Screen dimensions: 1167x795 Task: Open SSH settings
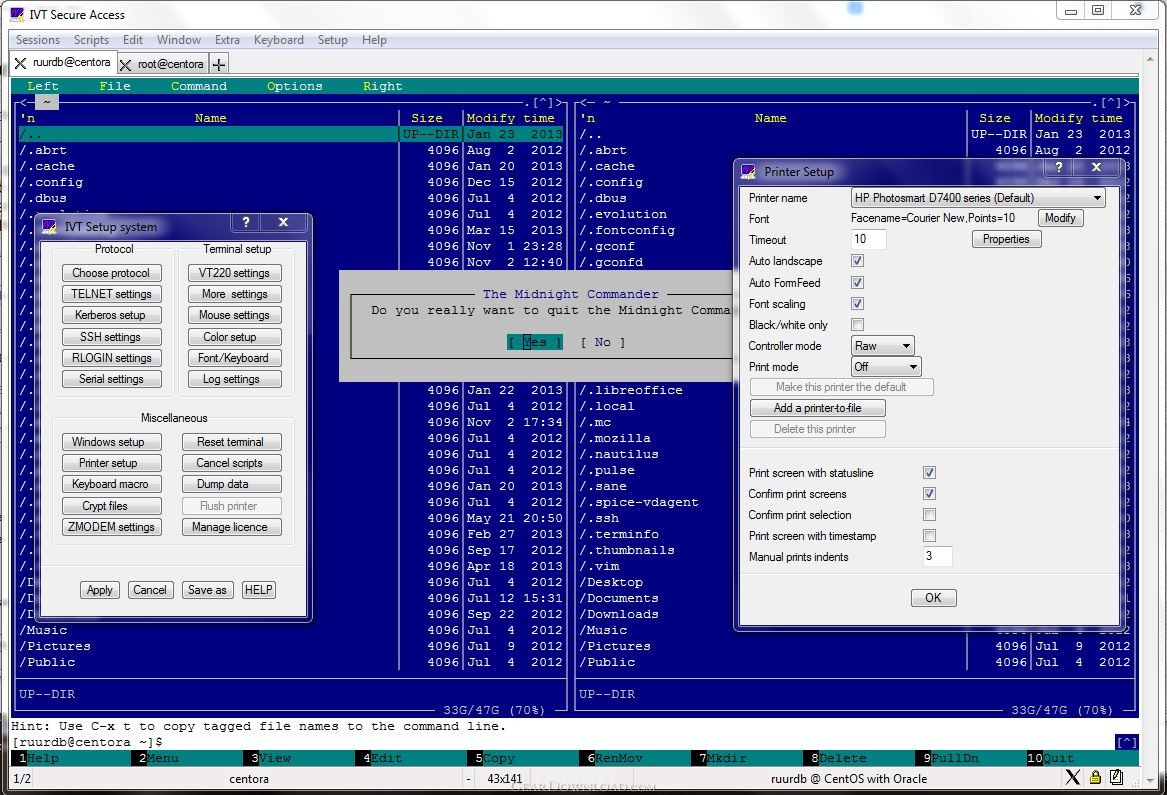(111, 337)
